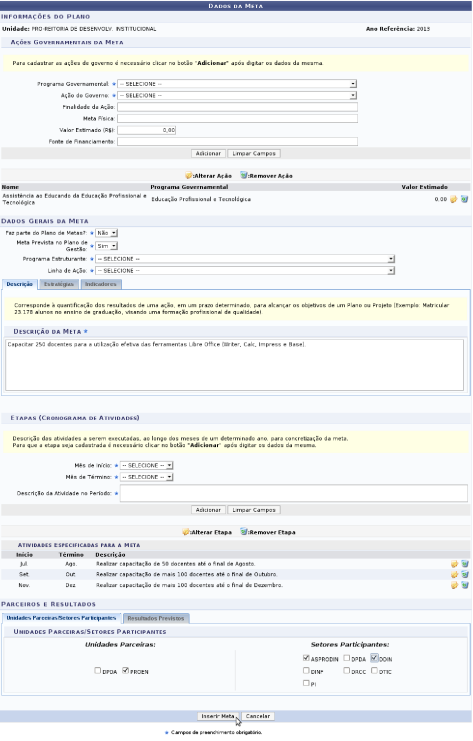Delete the Jul–Ago activity stage
Viewport: 473px width, 741px height.
coord(465,564)
